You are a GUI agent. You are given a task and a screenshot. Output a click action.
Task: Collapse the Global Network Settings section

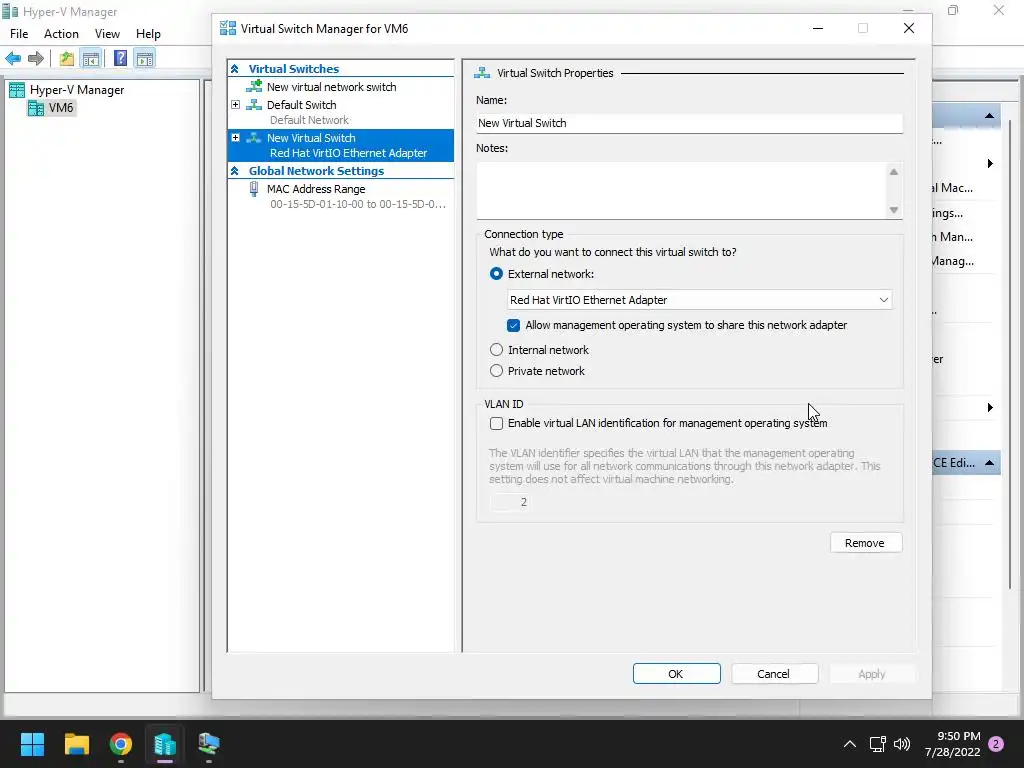[x=235, y=171]
